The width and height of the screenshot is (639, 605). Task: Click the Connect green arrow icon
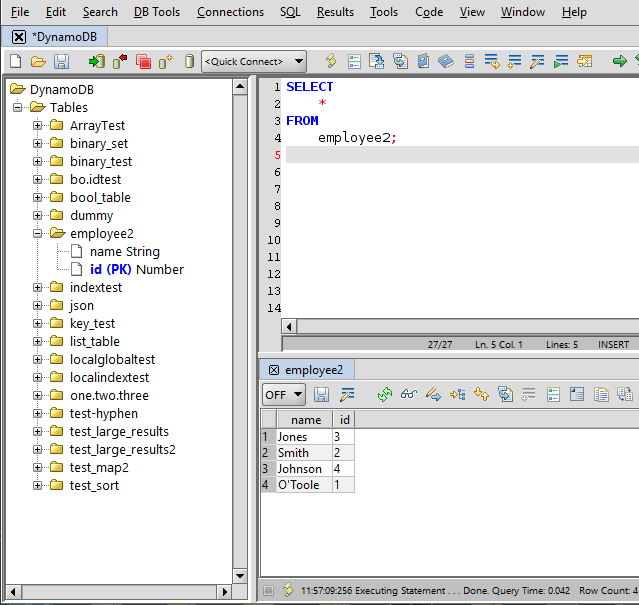click(97, 62)
